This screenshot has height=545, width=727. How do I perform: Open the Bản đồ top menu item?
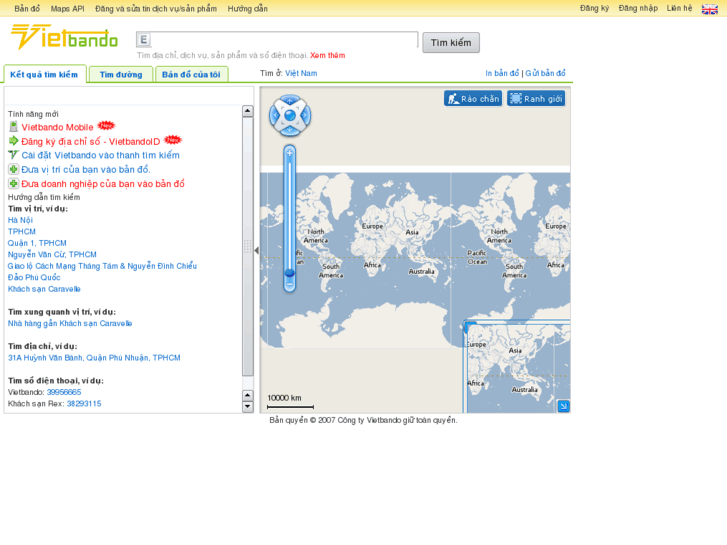point(27,8)
